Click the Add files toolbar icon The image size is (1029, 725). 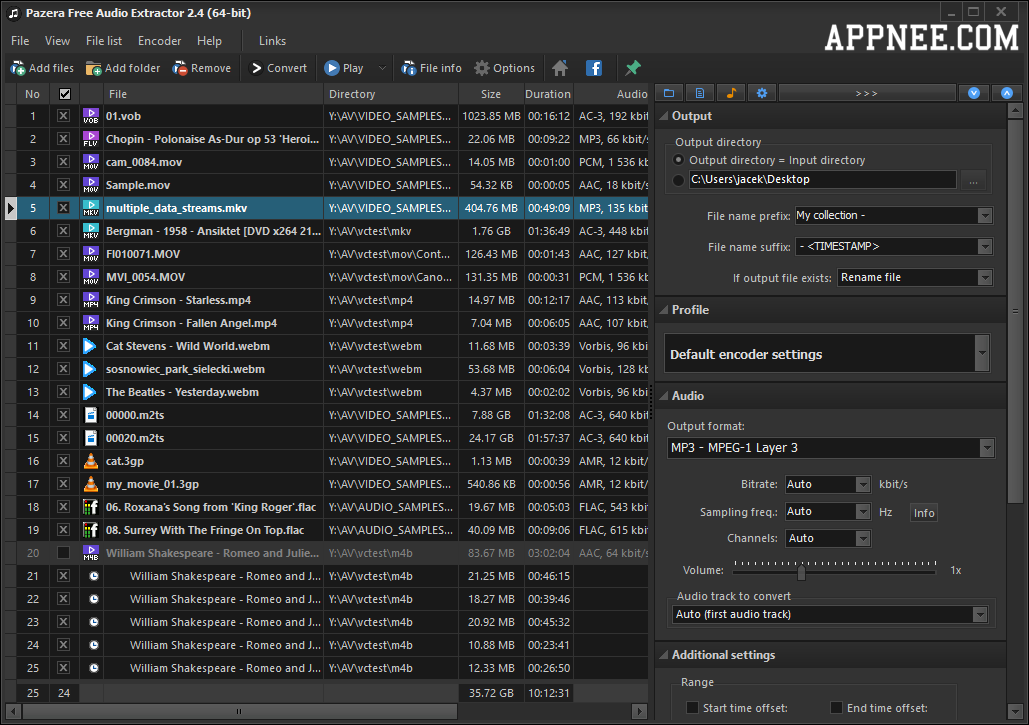[x=18, y=68]
